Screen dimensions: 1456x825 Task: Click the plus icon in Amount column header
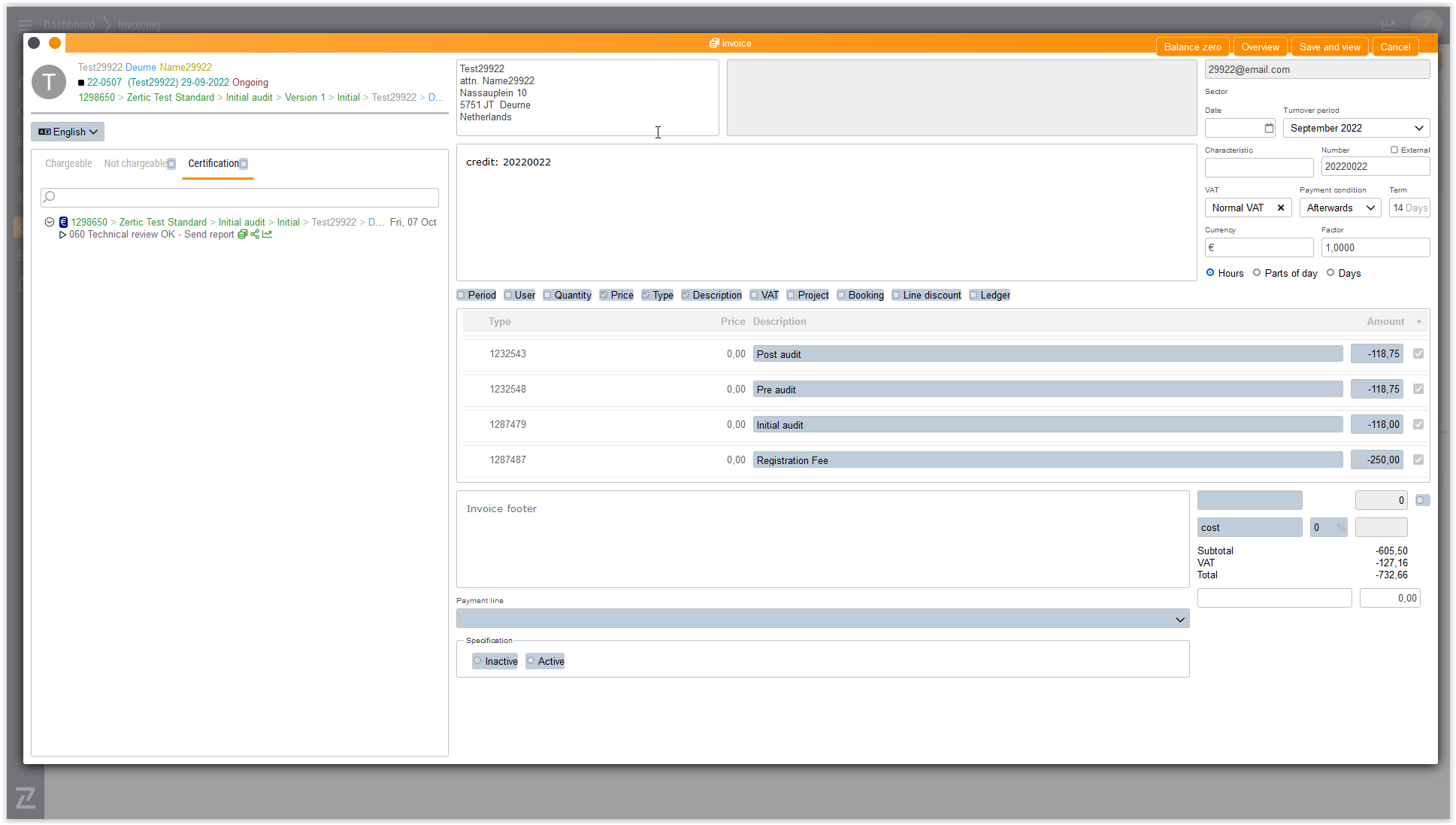(x=1419, y=322)
